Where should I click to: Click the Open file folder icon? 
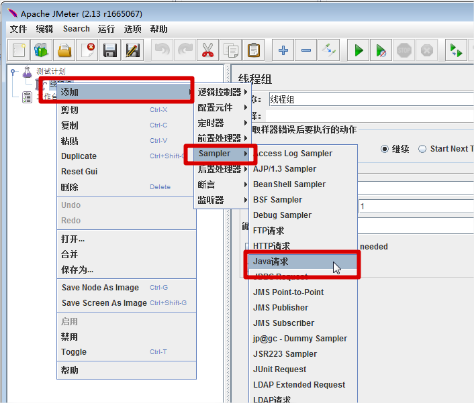coord(64,51)
